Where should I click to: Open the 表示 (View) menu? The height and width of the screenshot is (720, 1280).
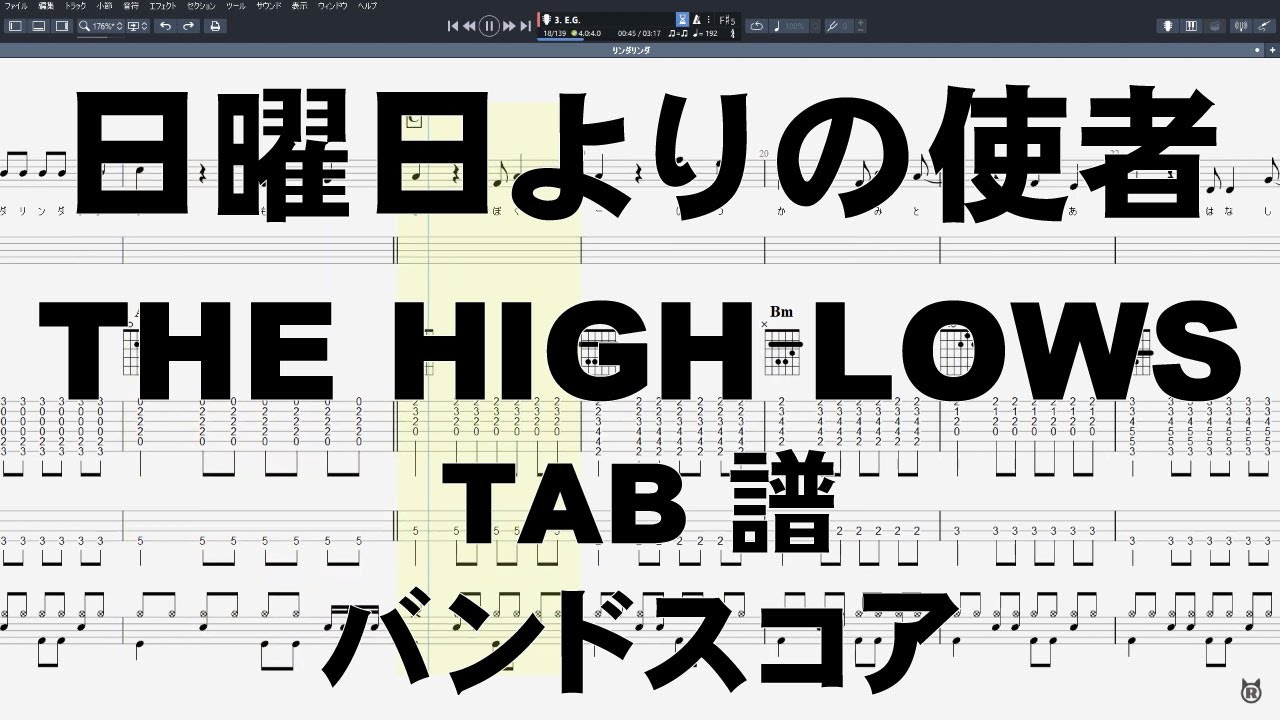click(x=299, y=6)
